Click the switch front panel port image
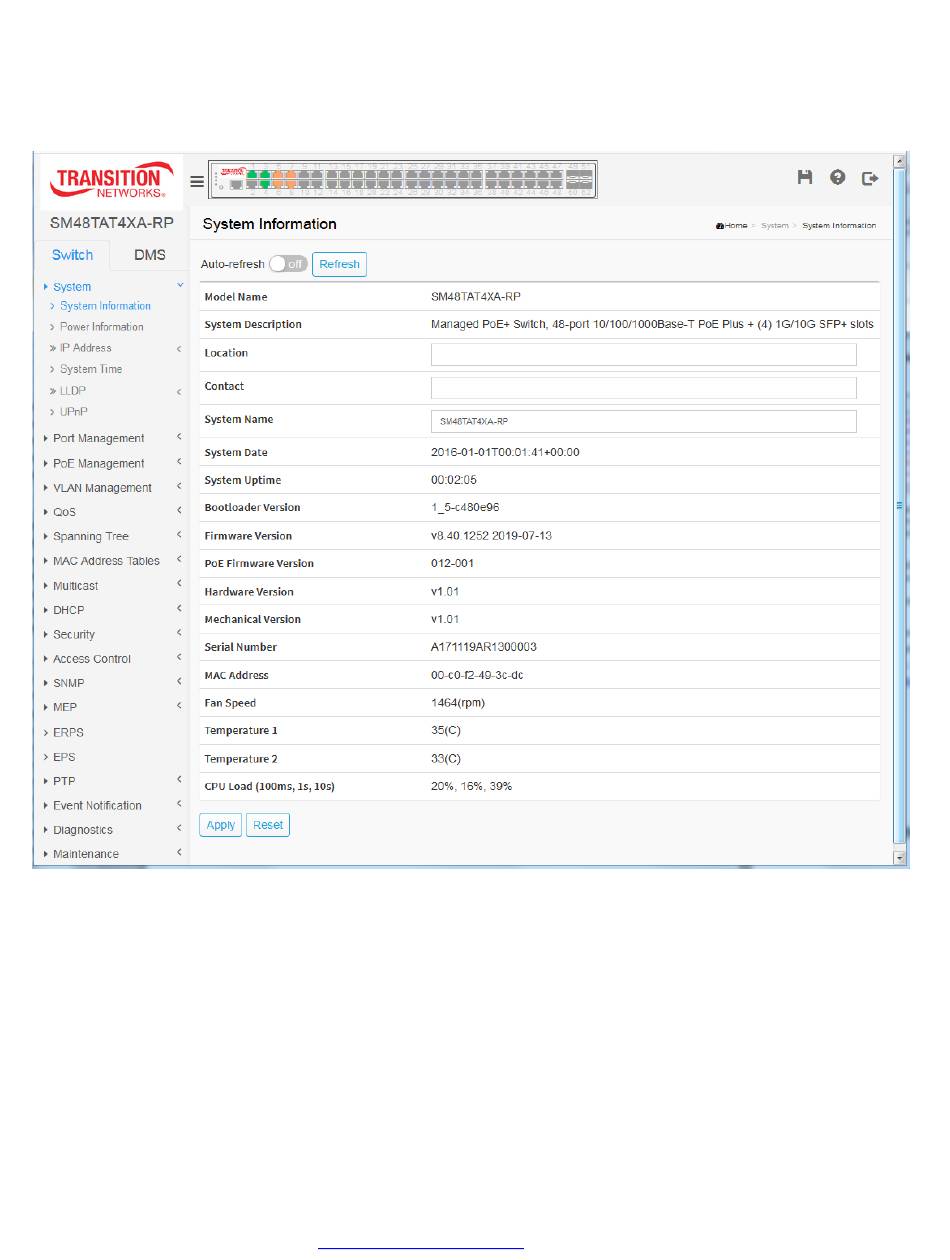The height and width of the screenshot is (1260, 950). [403, 180]
